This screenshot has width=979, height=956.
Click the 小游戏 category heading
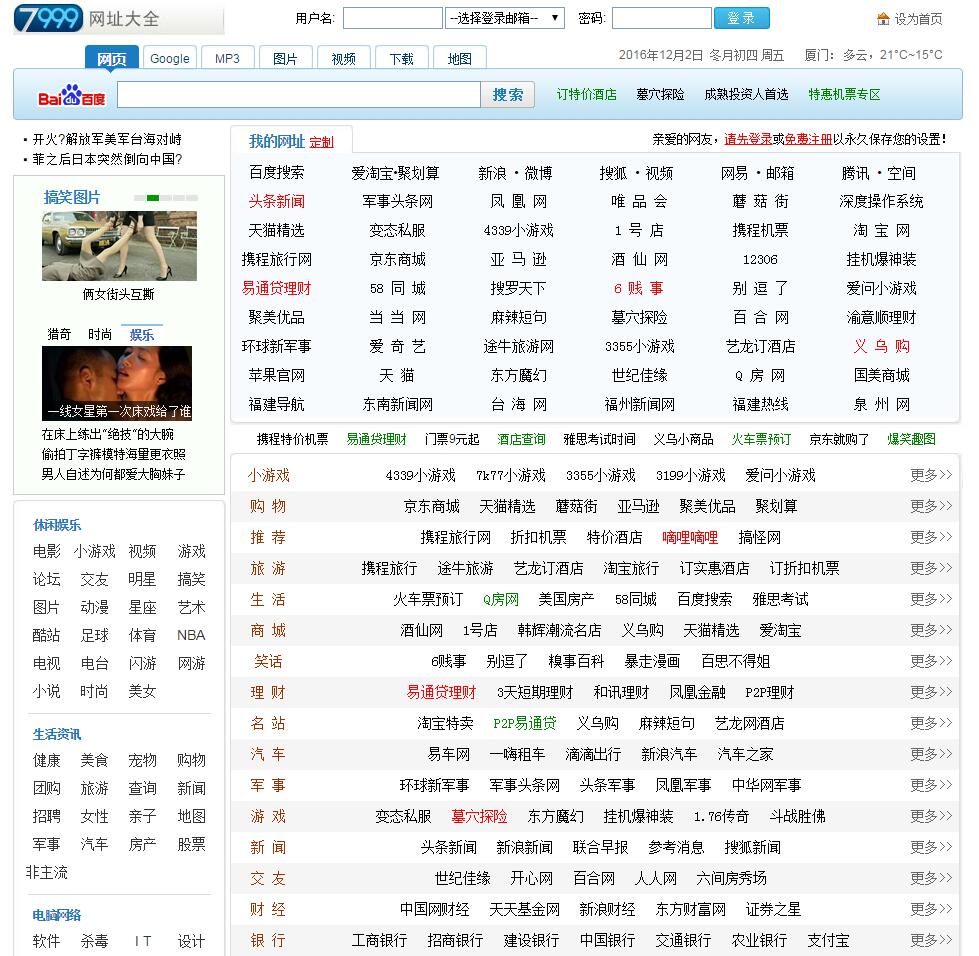[x=268, y=475]
